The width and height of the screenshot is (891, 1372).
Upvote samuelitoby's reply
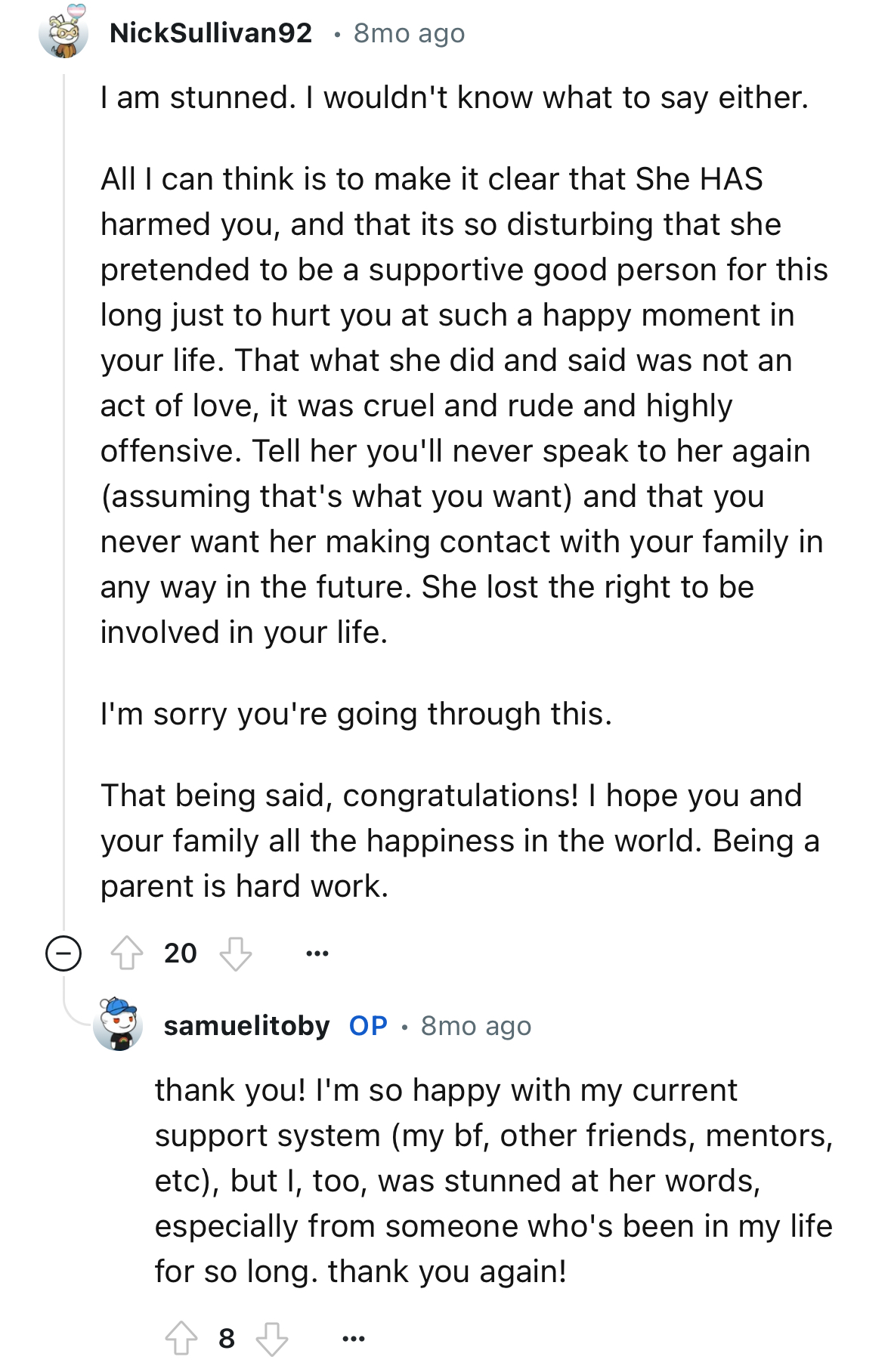point(181,1338)
